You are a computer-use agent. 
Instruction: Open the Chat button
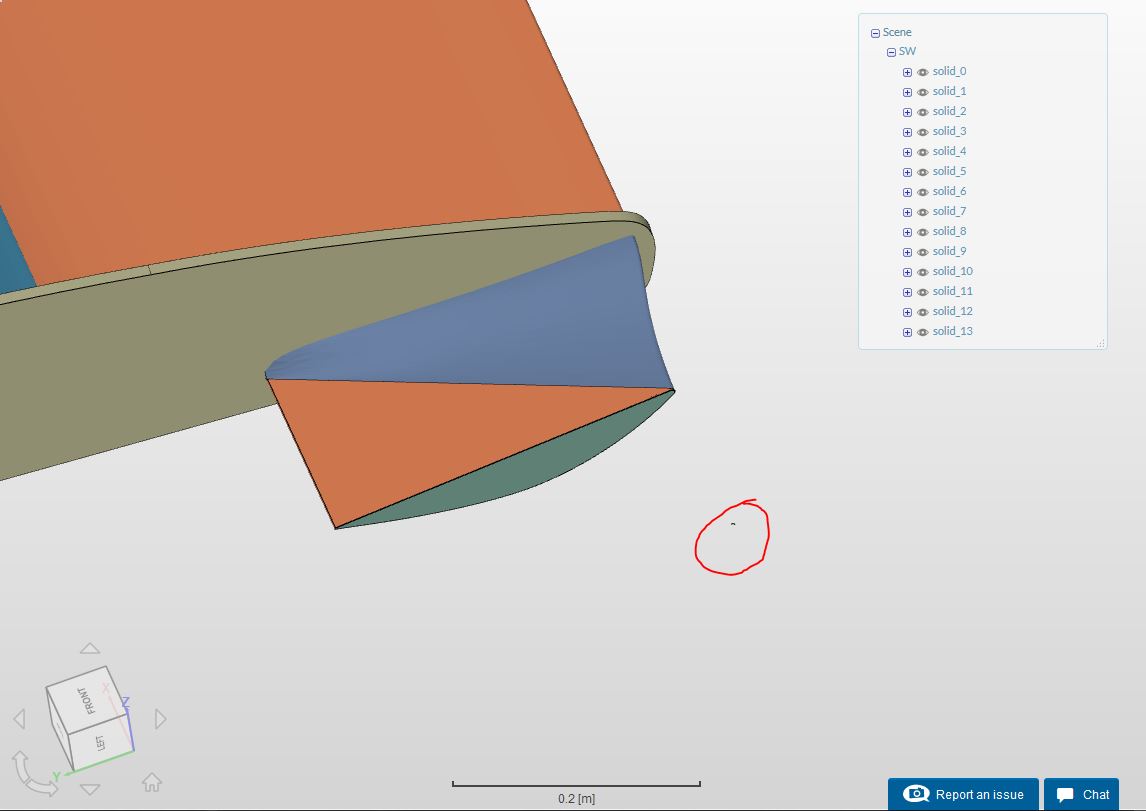pyautogui.click(x=1082, y=794)
